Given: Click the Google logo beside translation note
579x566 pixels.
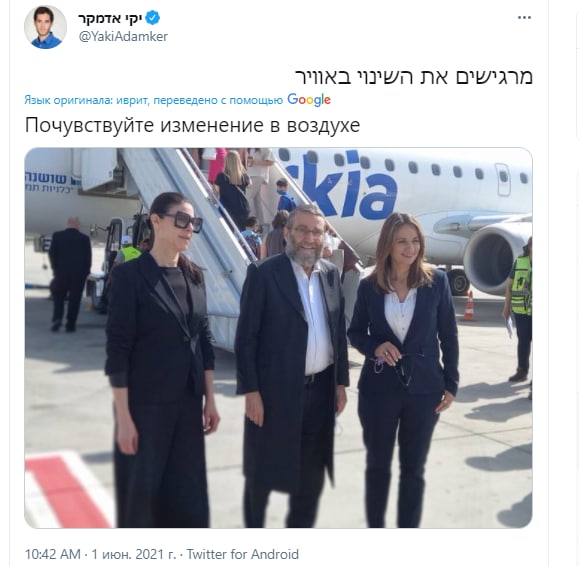Looking at the screenshot, I should coord(309,100).
